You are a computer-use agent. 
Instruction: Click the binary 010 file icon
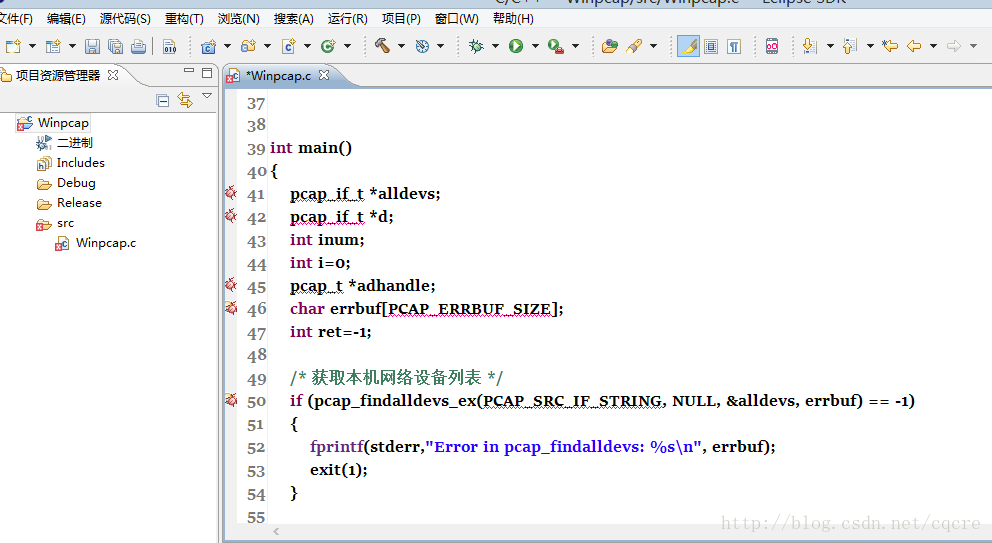click(x=170, y=46)
